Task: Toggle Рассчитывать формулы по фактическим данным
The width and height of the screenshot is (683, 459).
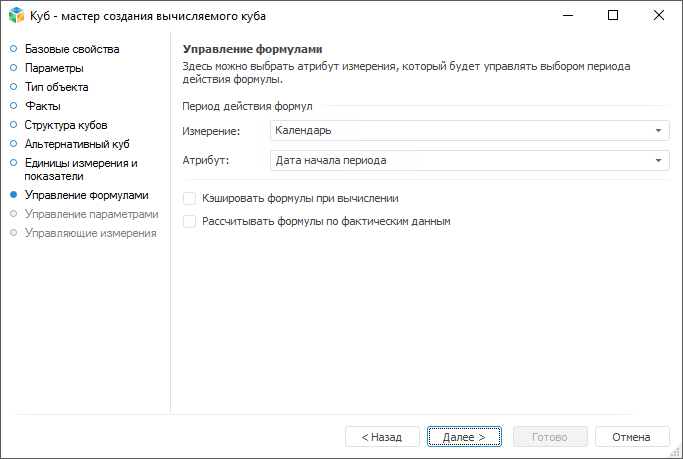Action: tap(190, 221)
